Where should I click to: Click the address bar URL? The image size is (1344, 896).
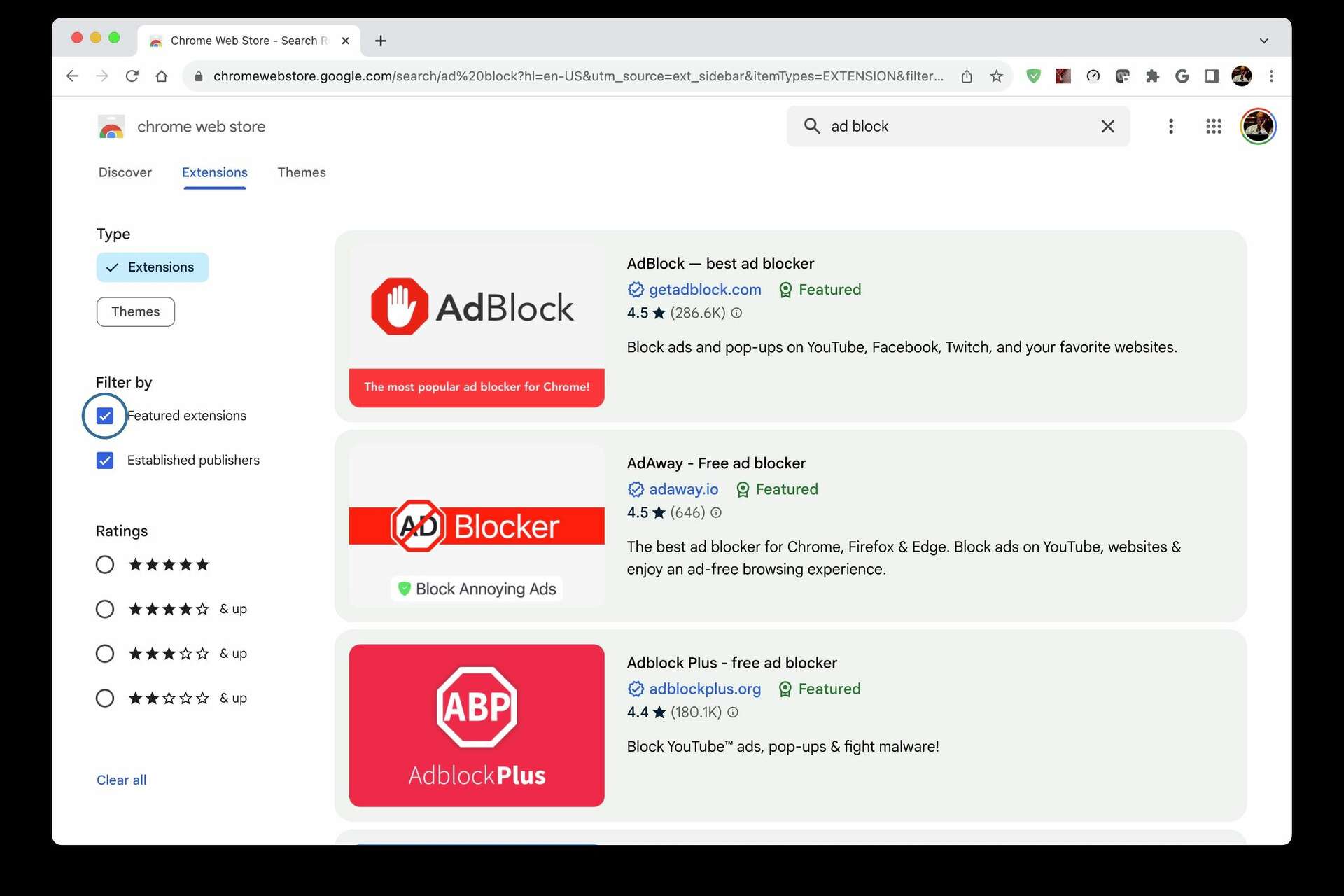pos(578,76)
